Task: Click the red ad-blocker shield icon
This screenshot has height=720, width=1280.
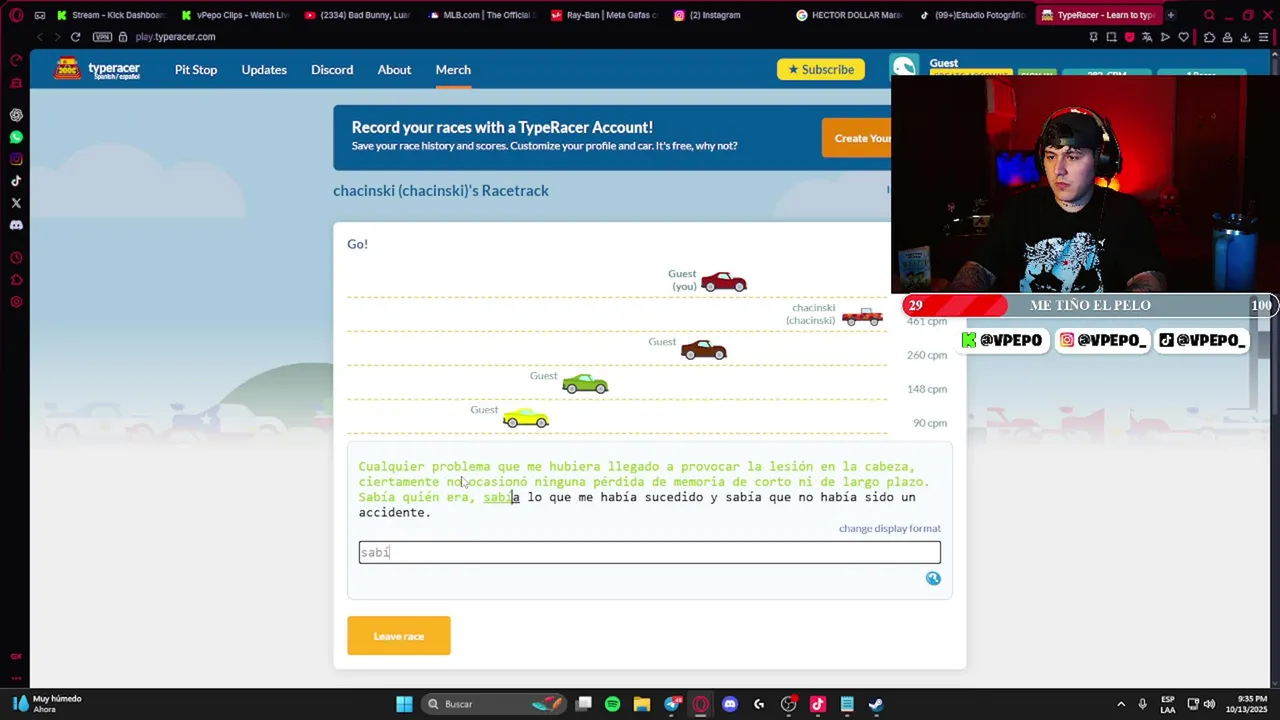Action: coord(1130,37)
